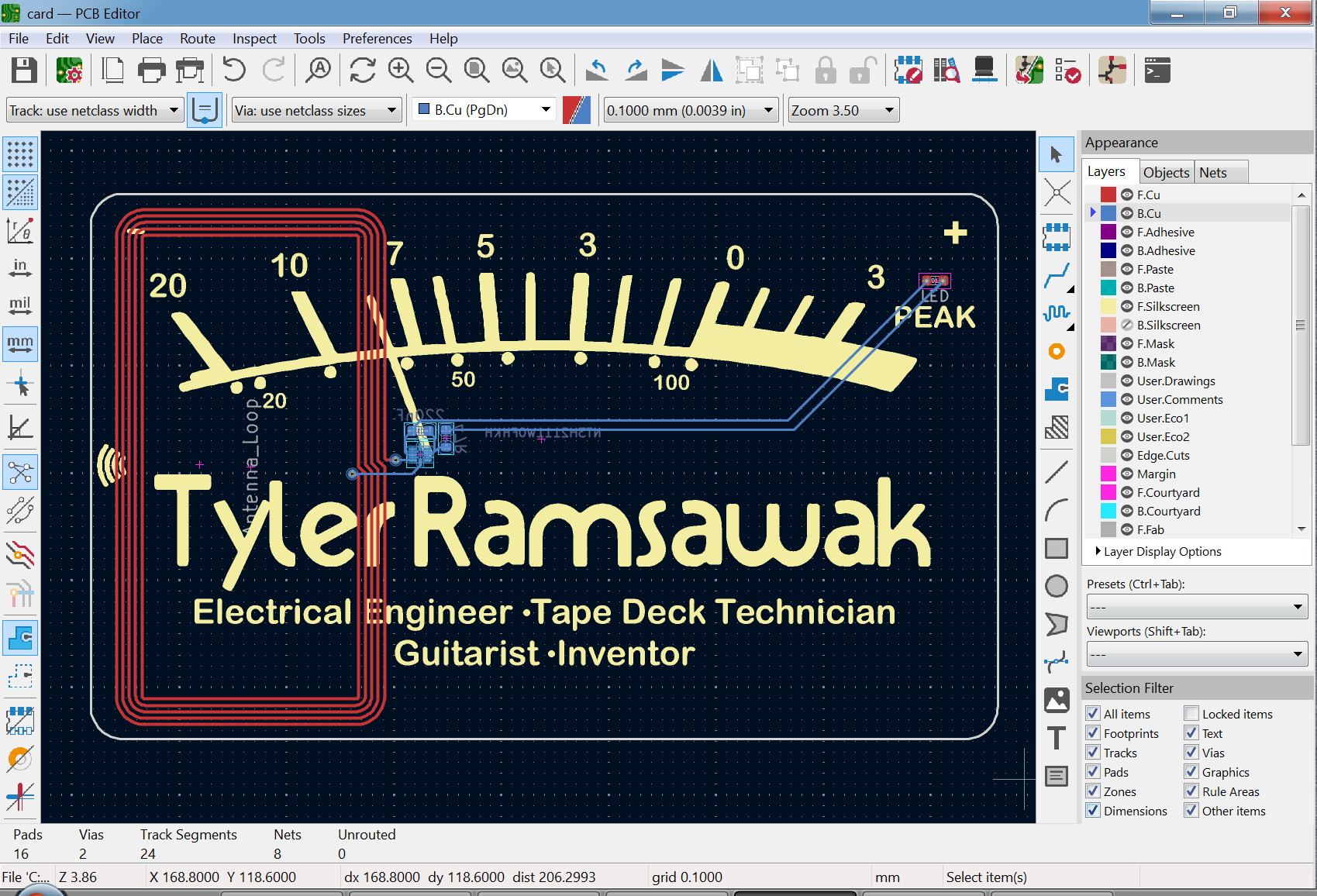This screenshot has width=1317, height=896.
Task: Hide the F.Silkscreen layer with eye icon
Action: [1127, 306]
